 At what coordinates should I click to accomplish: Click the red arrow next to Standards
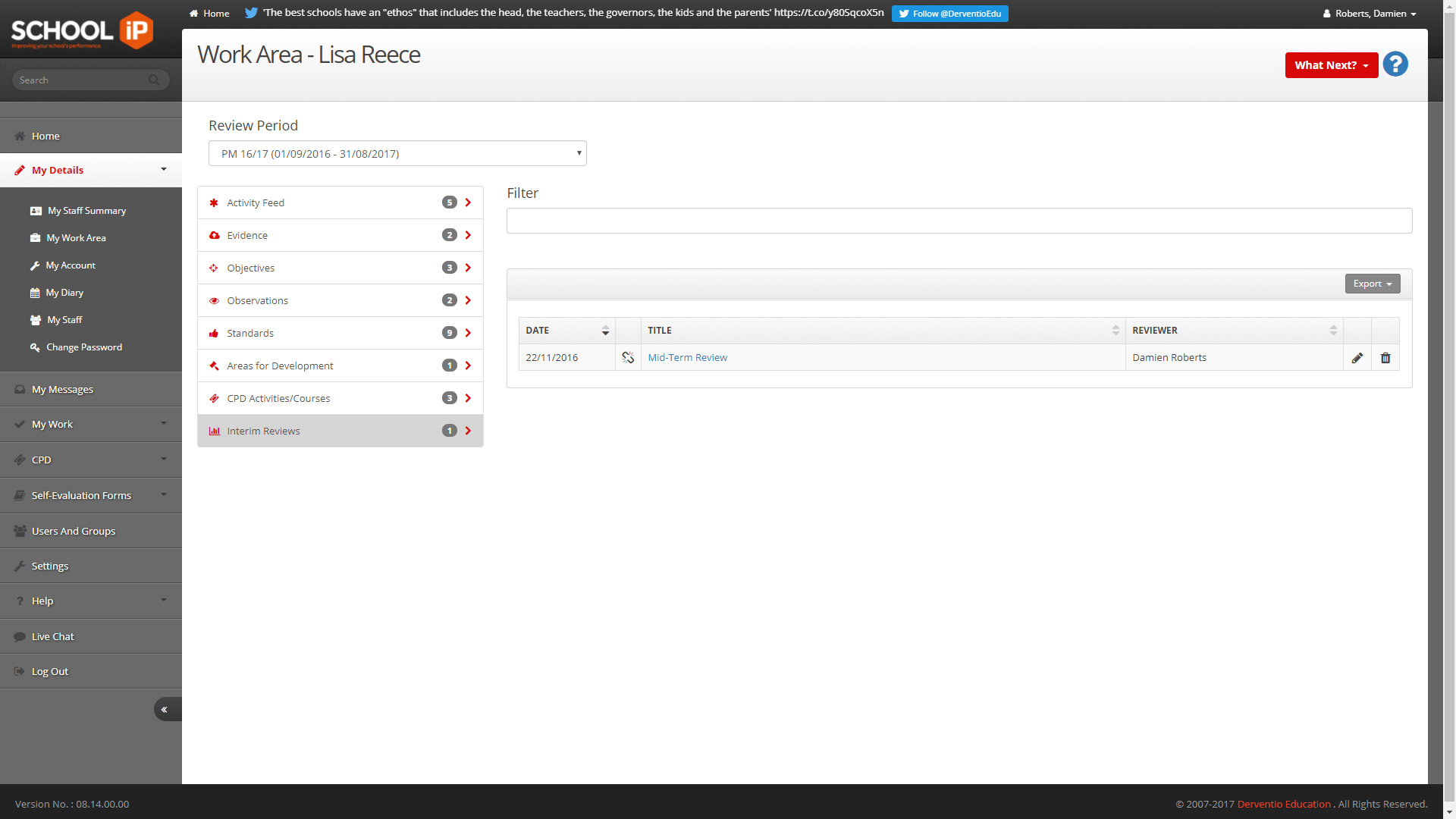(x=468, y=333)
